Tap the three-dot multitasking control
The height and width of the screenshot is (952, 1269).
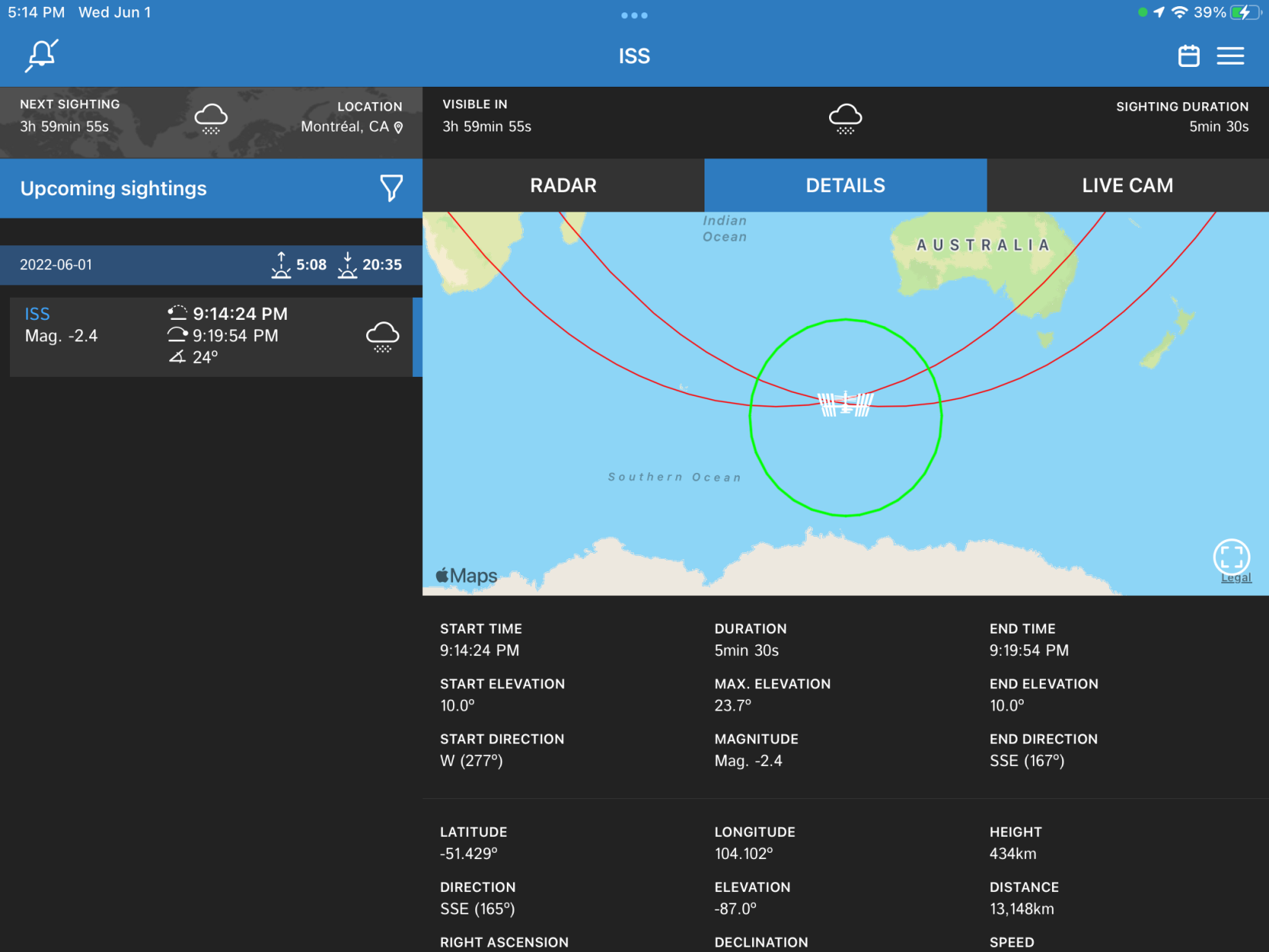coord(634,15)
